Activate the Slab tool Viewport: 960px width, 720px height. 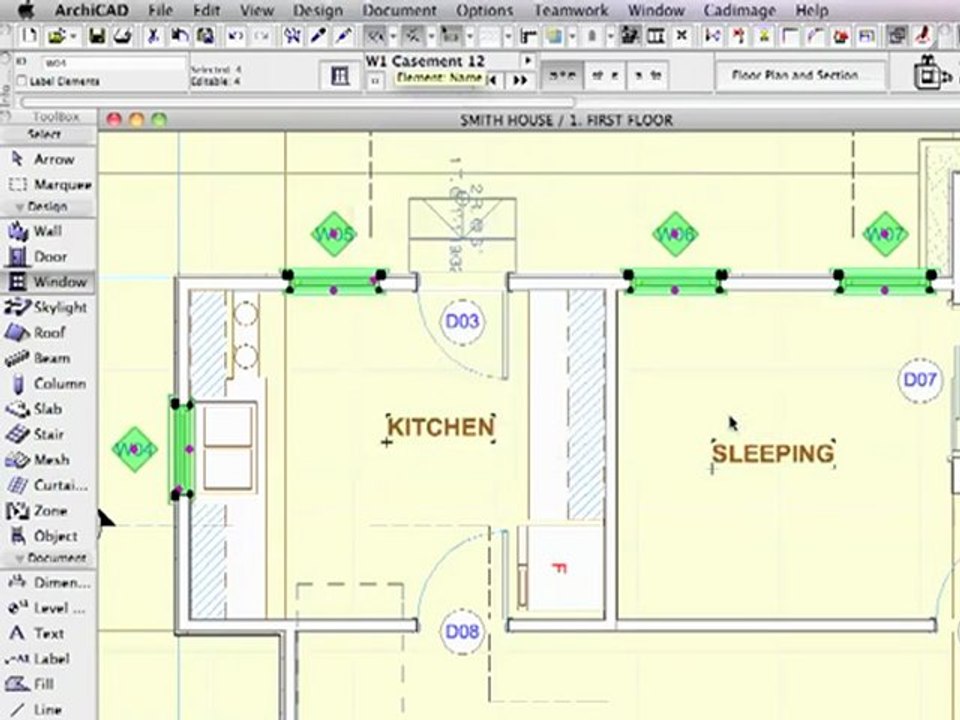pyautogui.click(x=48, y=409)
